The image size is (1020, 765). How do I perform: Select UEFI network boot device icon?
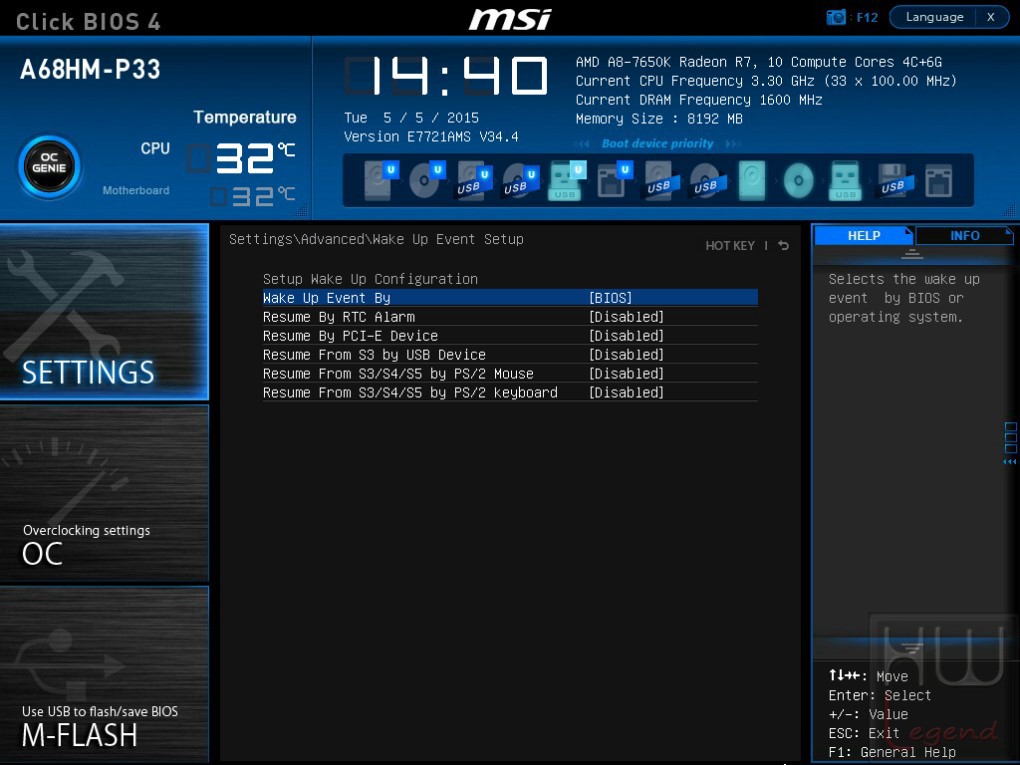(x=614, y=180)
